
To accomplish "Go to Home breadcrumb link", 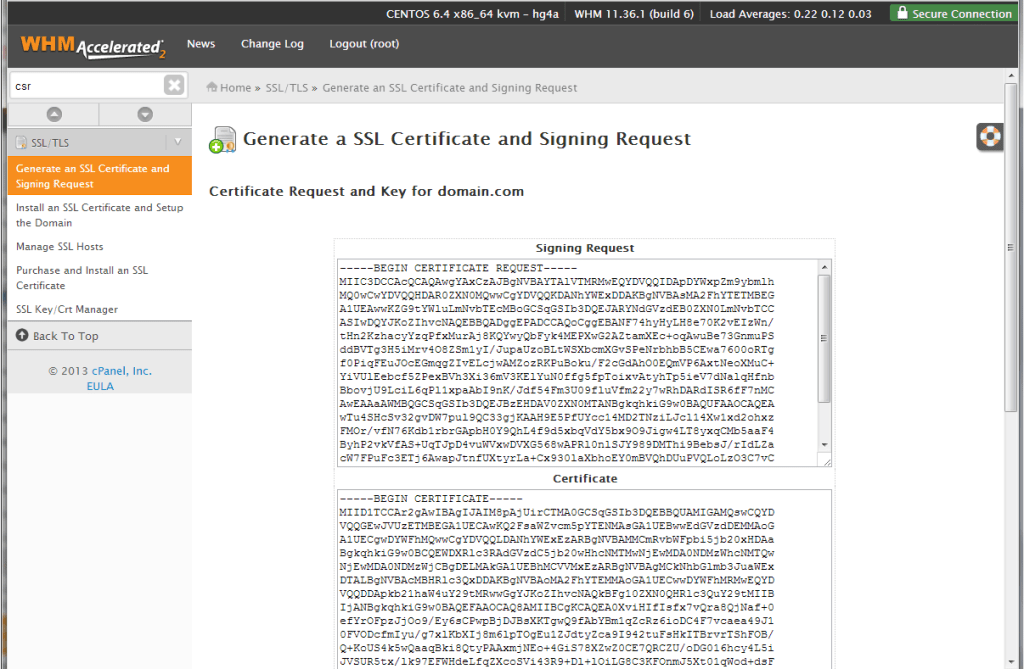I will 235,88.
